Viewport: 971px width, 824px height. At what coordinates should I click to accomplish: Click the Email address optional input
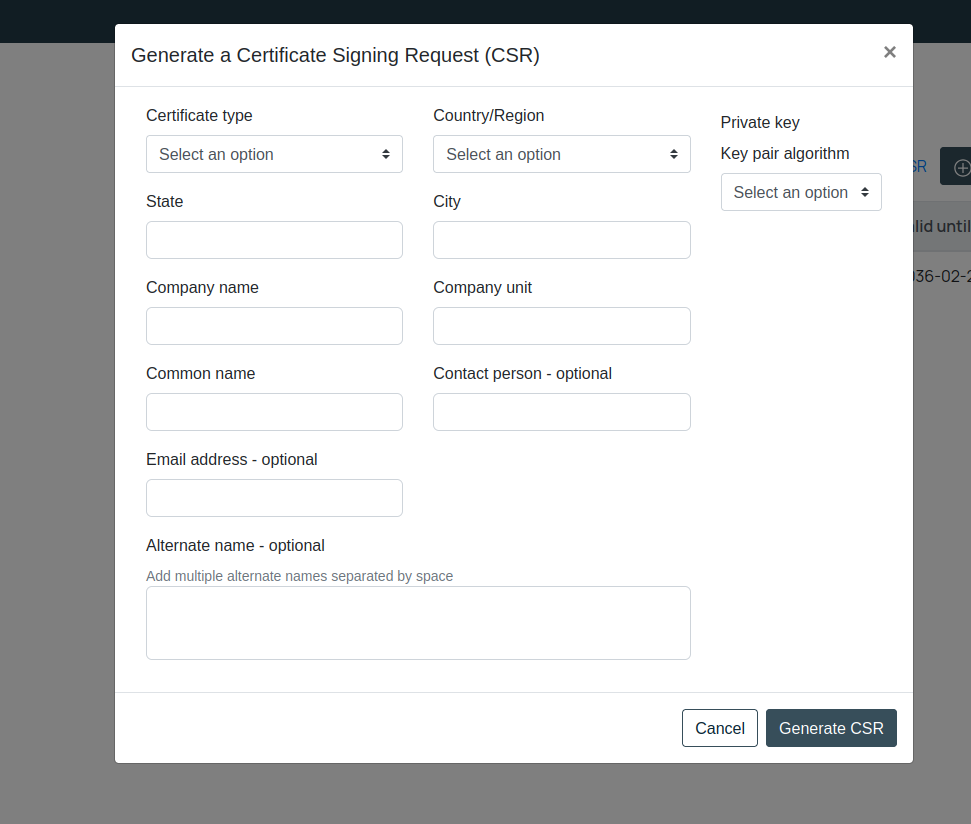pos(274,498)
